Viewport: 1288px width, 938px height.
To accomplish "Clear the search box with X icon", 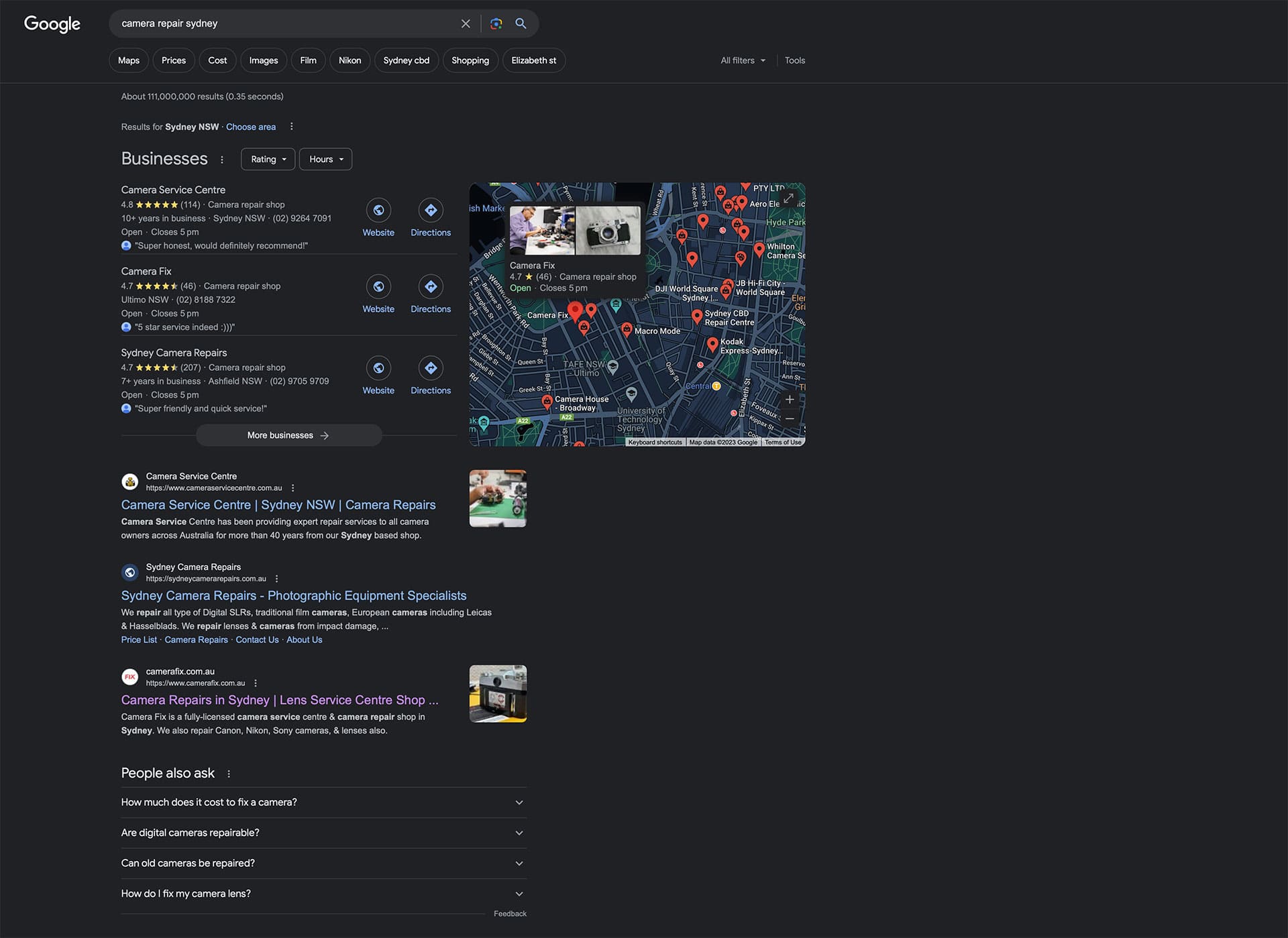I will [466, 23].
